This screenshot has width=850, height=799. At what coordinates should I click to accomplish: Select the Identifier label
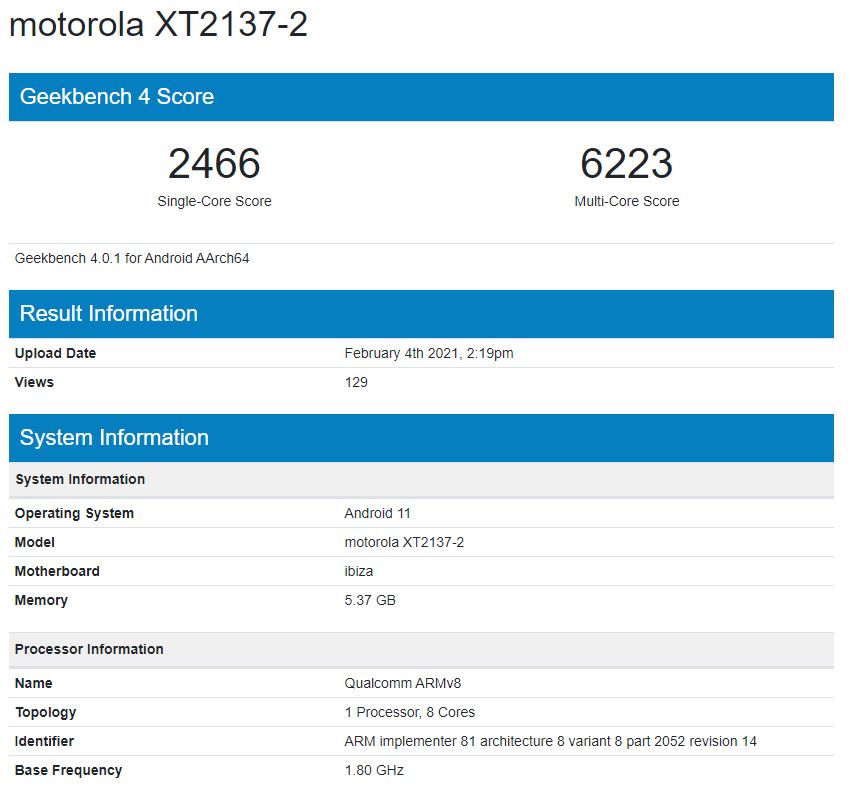[x=44, y=741]
